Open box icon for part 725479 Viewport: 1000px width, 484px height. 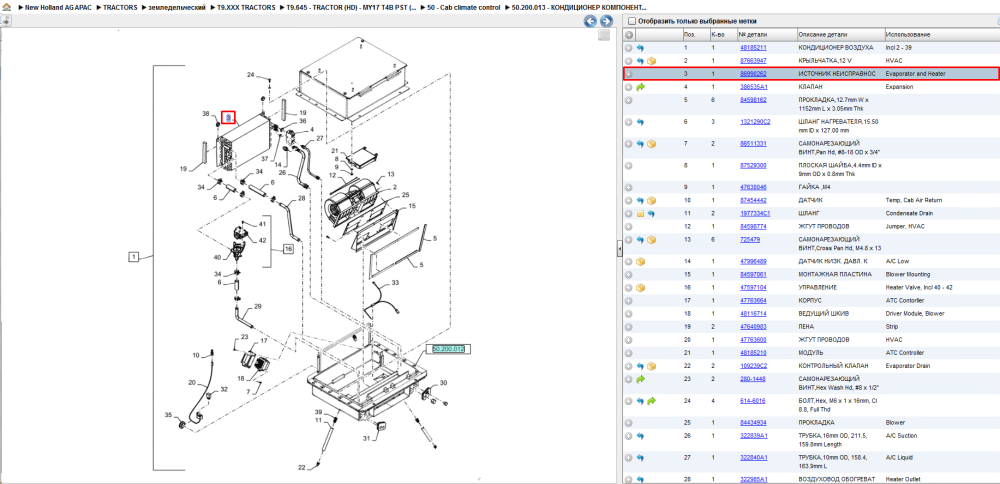click(651, 240)
